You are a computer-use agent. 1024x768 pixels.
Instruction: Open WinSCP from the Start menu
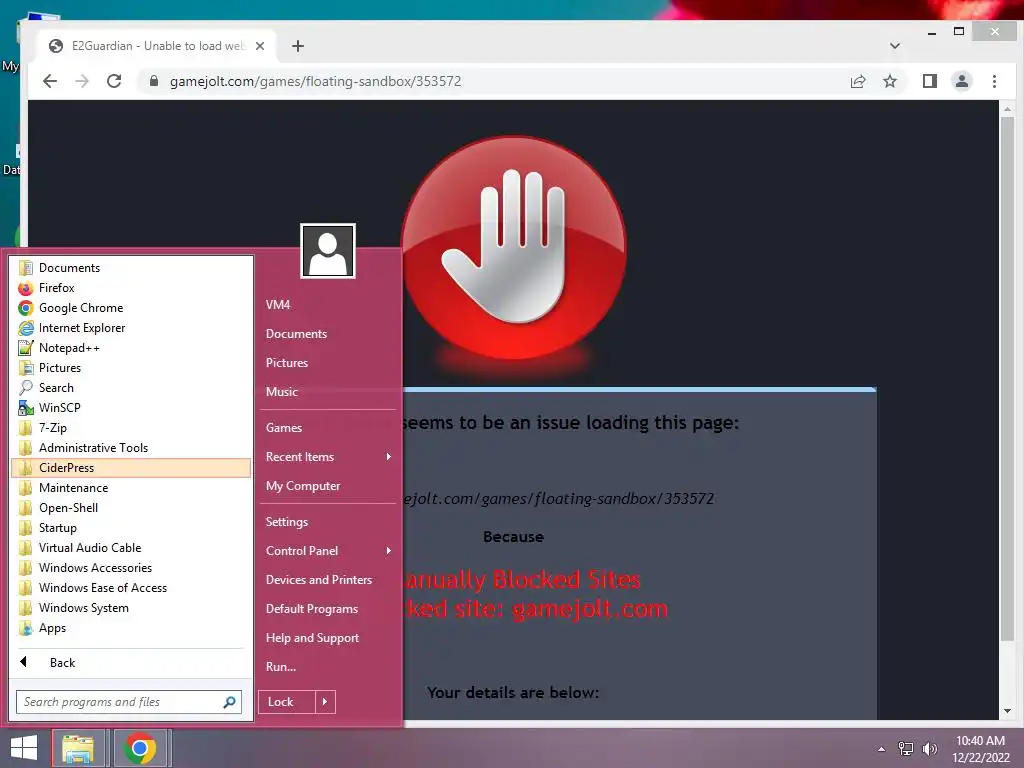point(131,408)
